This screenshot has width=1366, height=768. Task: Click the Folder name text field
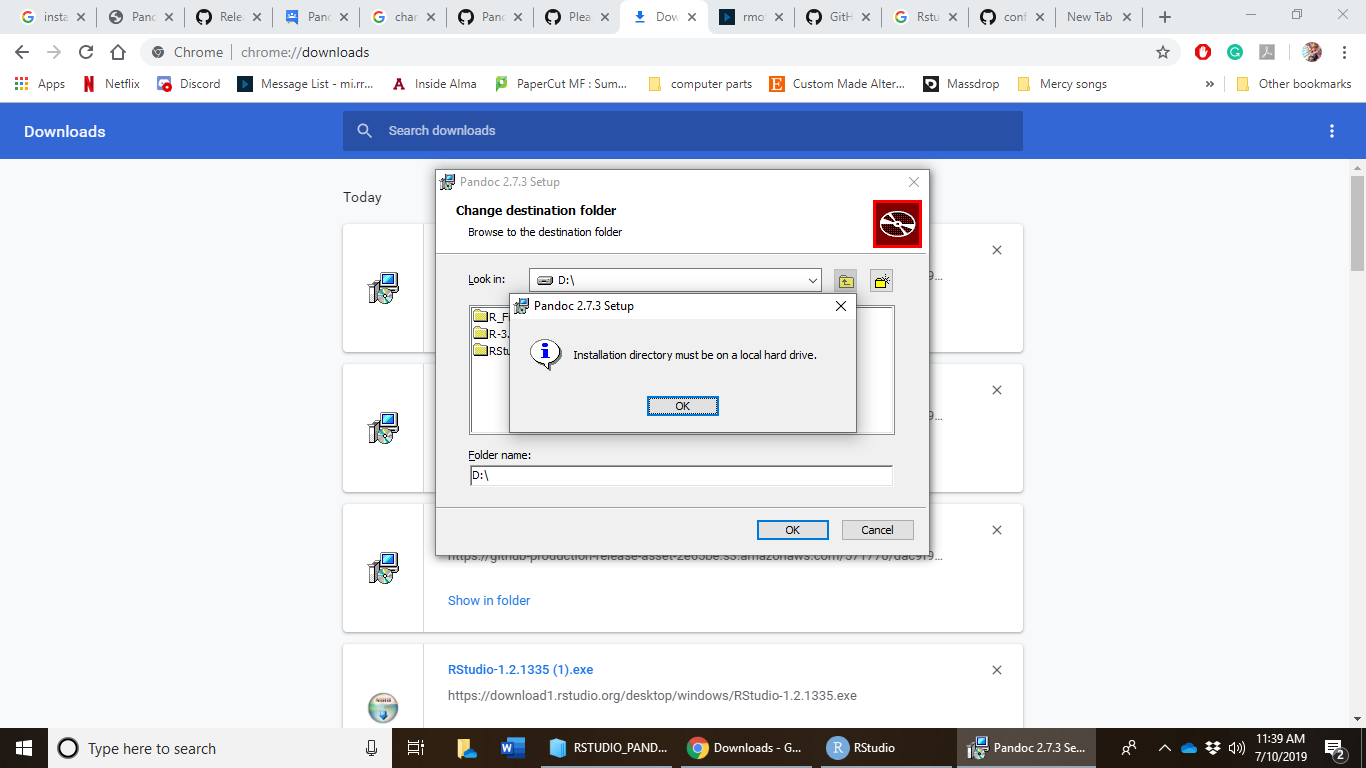(681, 476)
